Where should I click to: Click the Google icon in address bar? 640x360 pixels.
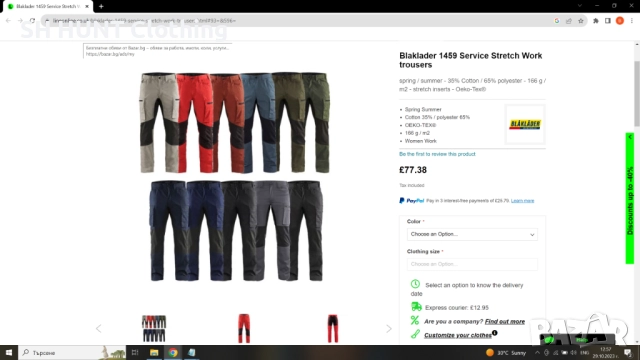click(556, 21)
